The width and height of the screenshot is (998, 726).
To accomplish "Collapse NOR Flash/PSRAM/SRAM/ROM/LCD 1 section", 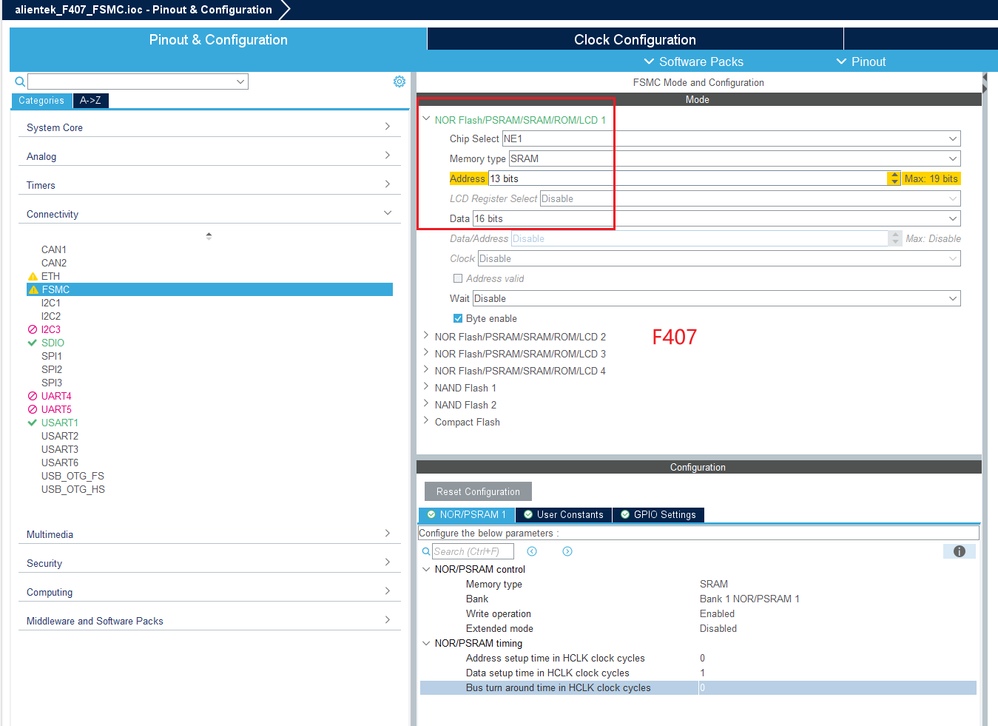I will tap(426, 119).
